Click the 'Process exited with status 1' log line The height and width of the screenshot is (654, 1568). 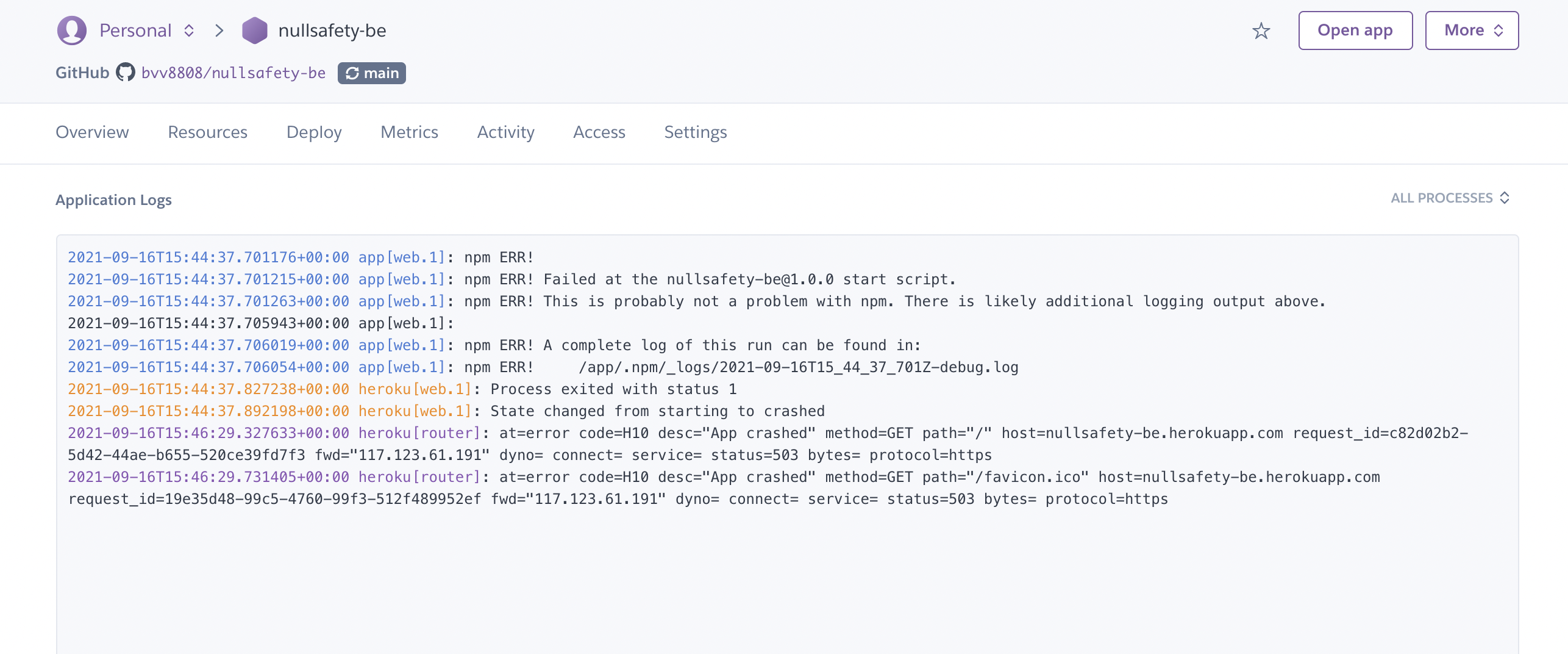pos(613,389)
